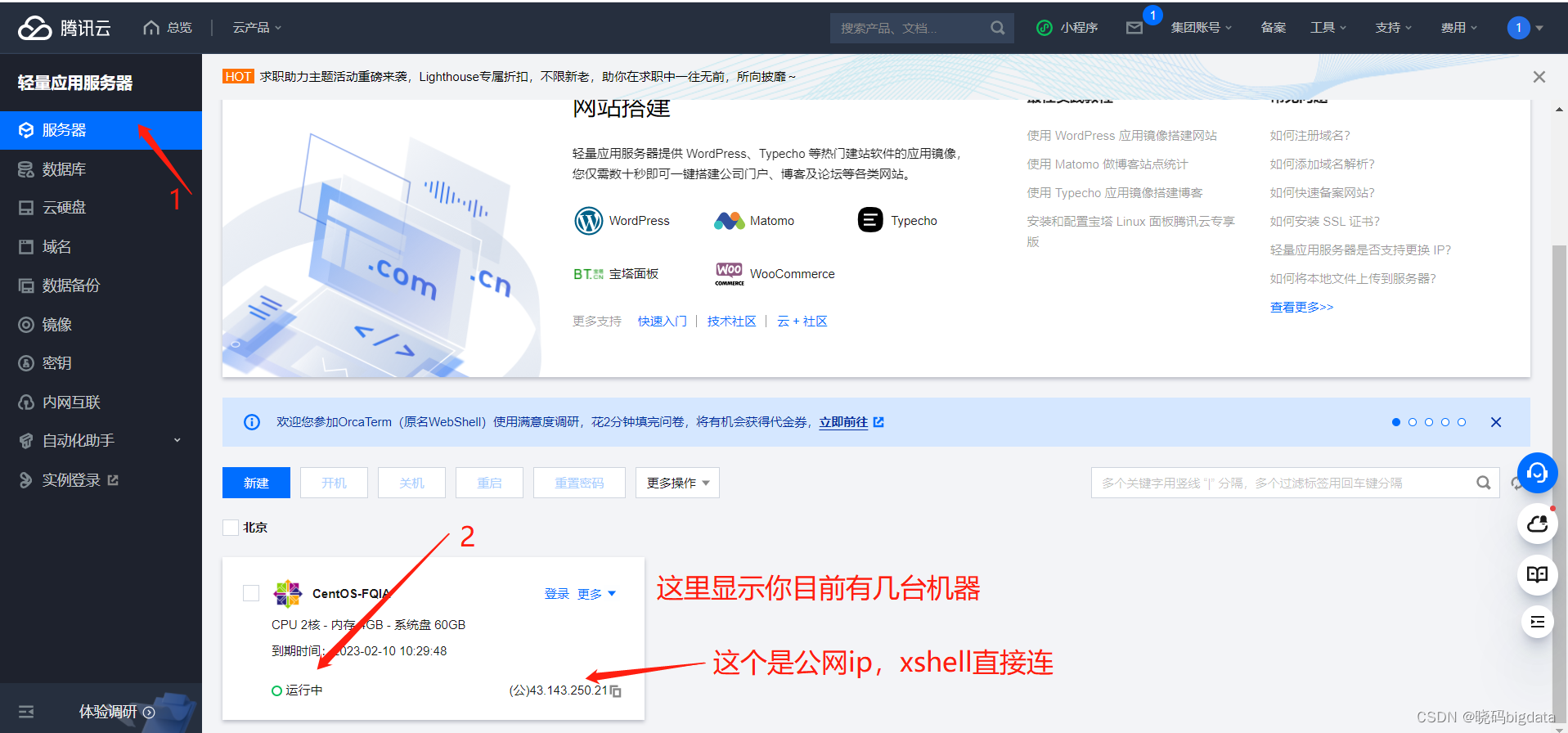Open the 集团账号 dropdown
This screenshot has height=733, width=1568.
click(x=1201, y=28)
